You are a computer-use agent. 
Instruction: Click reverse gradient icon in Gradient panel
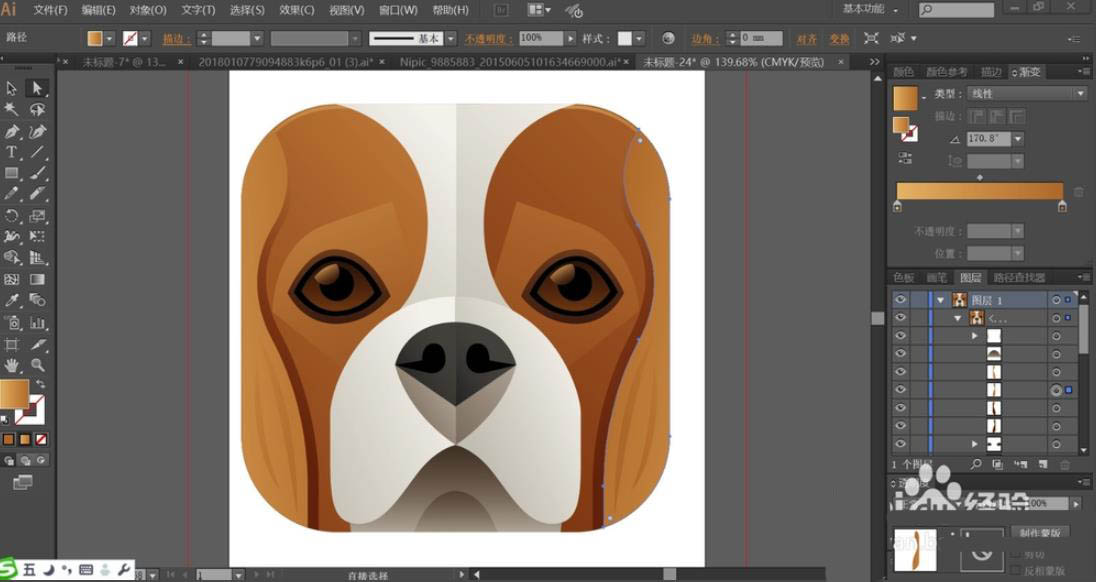point(904,159)
